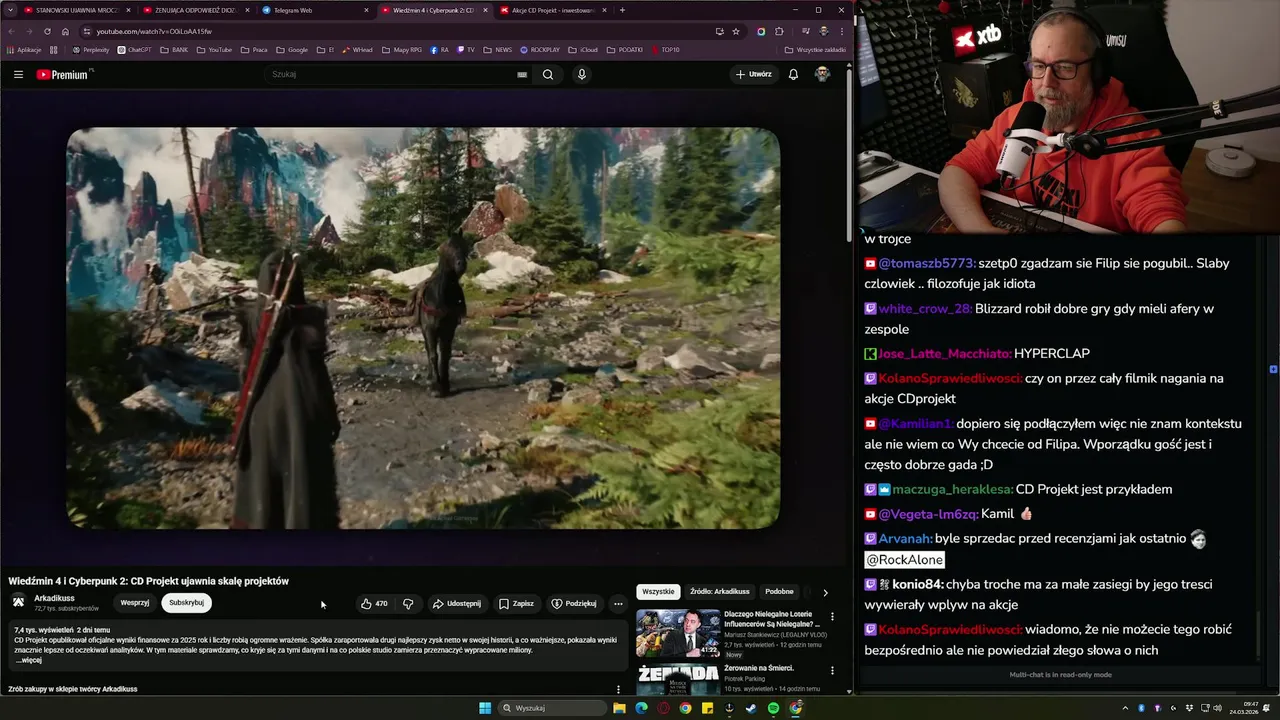Image resolution: width=1280 pixels, height=720 pixels.
Task: Open volume control in system tray
Action: tap(1219, 708)
